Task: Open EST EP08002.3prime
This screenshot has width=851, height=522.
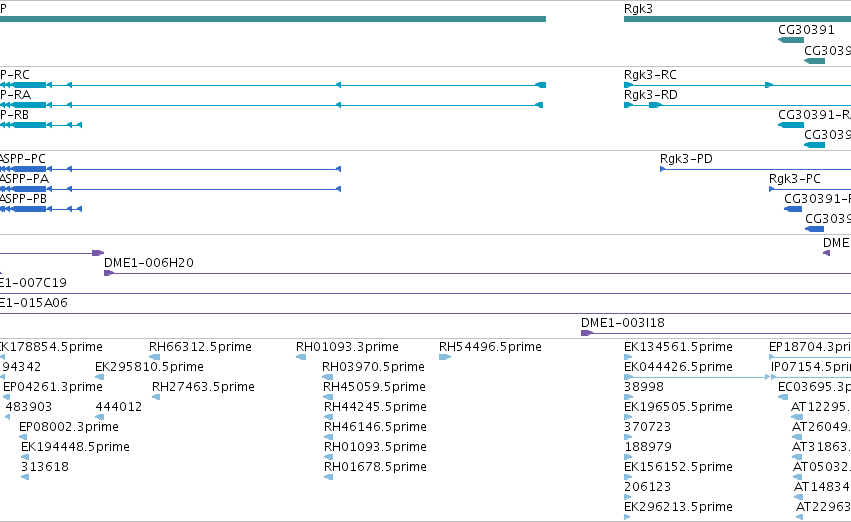Action: pyautogui.click(x=69, y=427)
